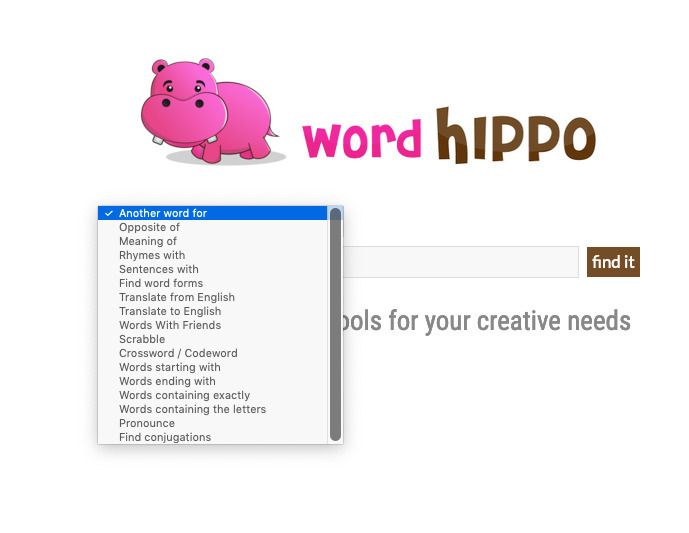Choose 'Translate from English' option
The height and width of the screenshot is (533, 689).
pos(177,297)
